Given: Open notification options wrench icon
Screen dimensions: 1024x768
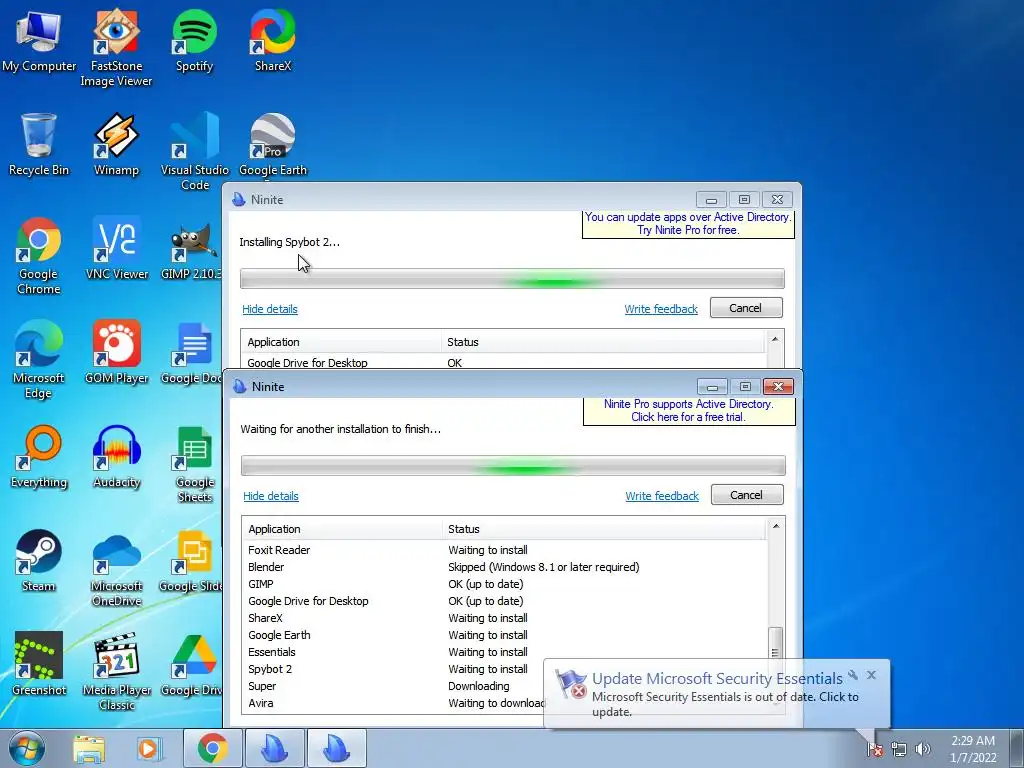Looking at the screenshot, I should click(853, 675).
